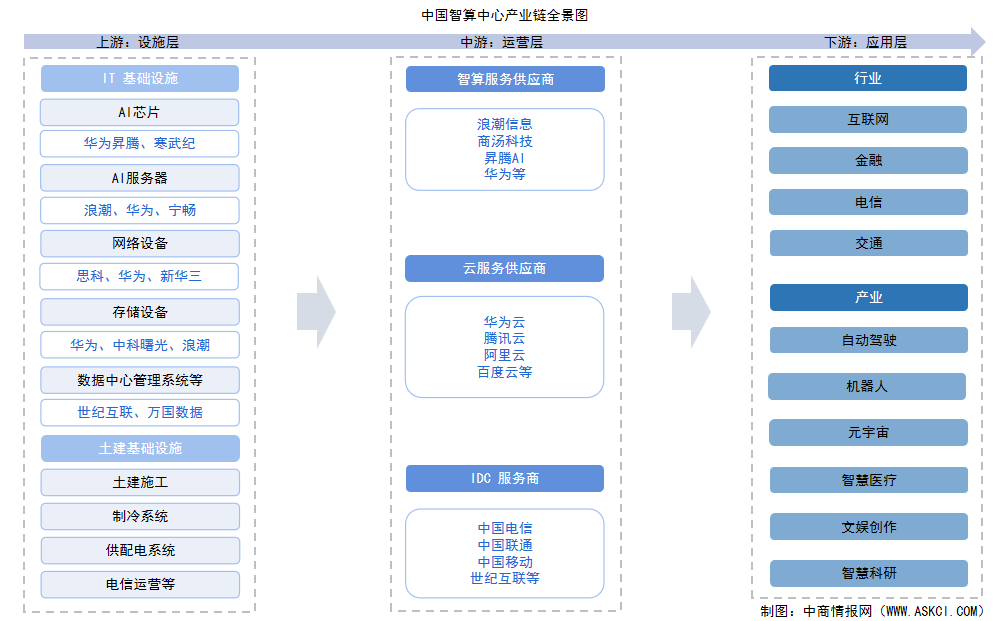Select 百度云等 in the cloud list

click(505, 372)
